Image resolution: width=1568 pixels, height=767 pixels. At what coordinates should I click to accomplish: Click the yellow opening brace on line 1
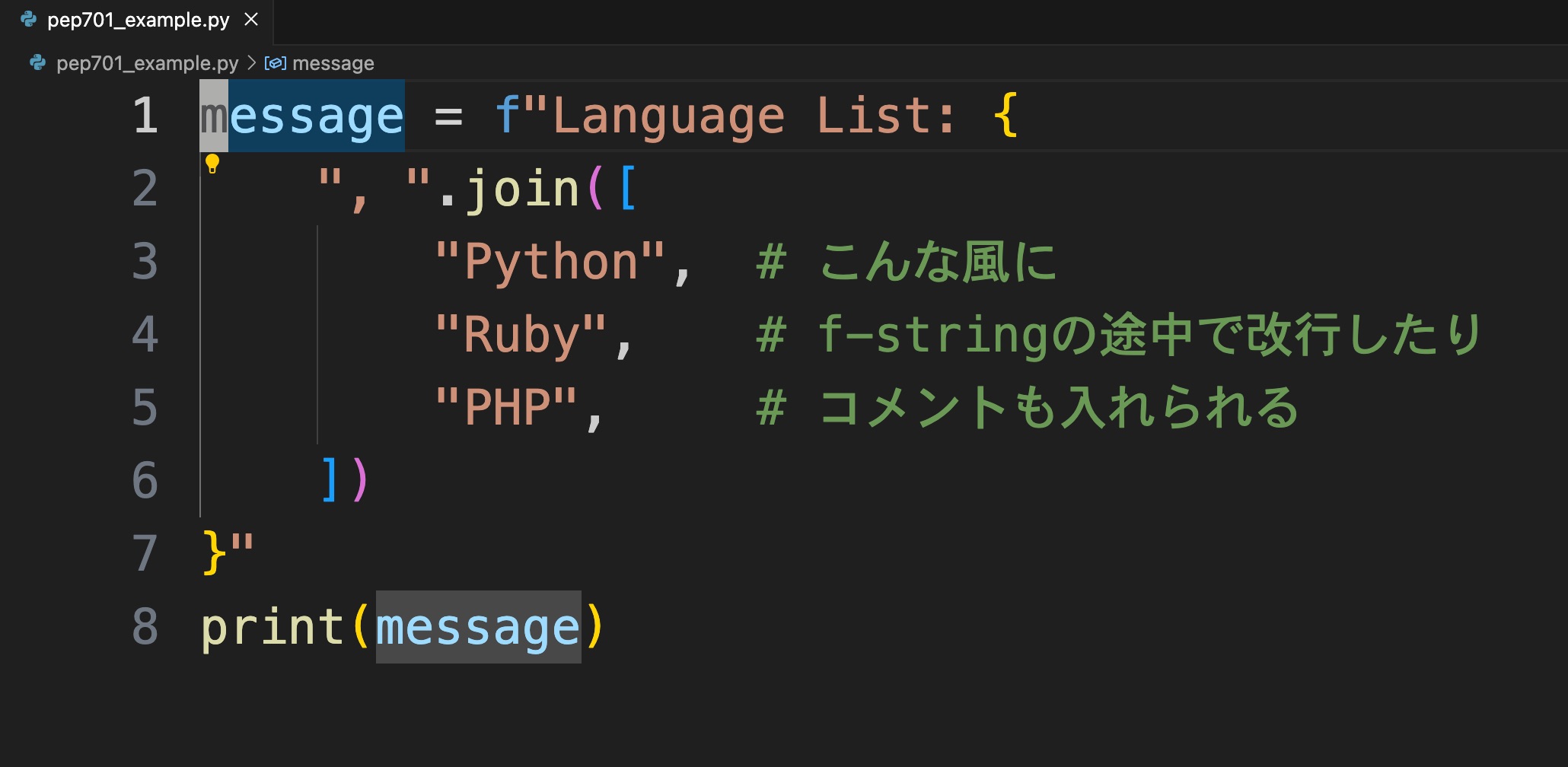tap(1005, 116)
